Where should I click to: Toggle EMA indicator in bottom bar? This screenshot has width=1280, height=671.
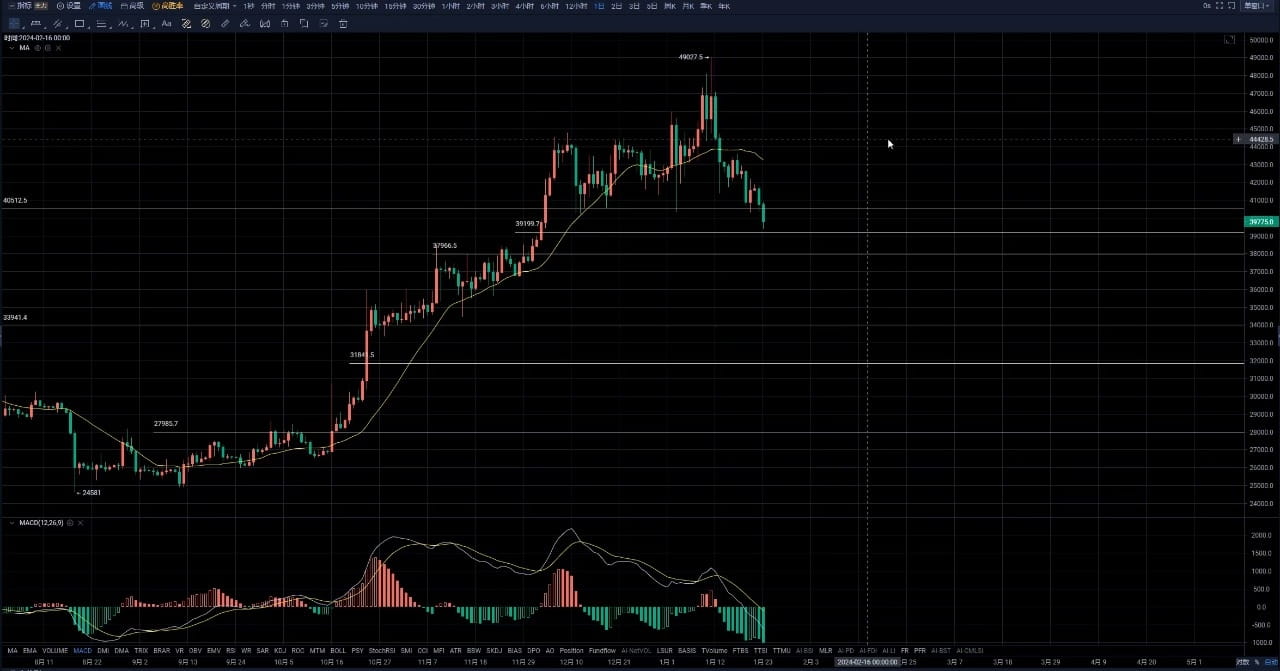pyautogui.click(x=30, y=650)
